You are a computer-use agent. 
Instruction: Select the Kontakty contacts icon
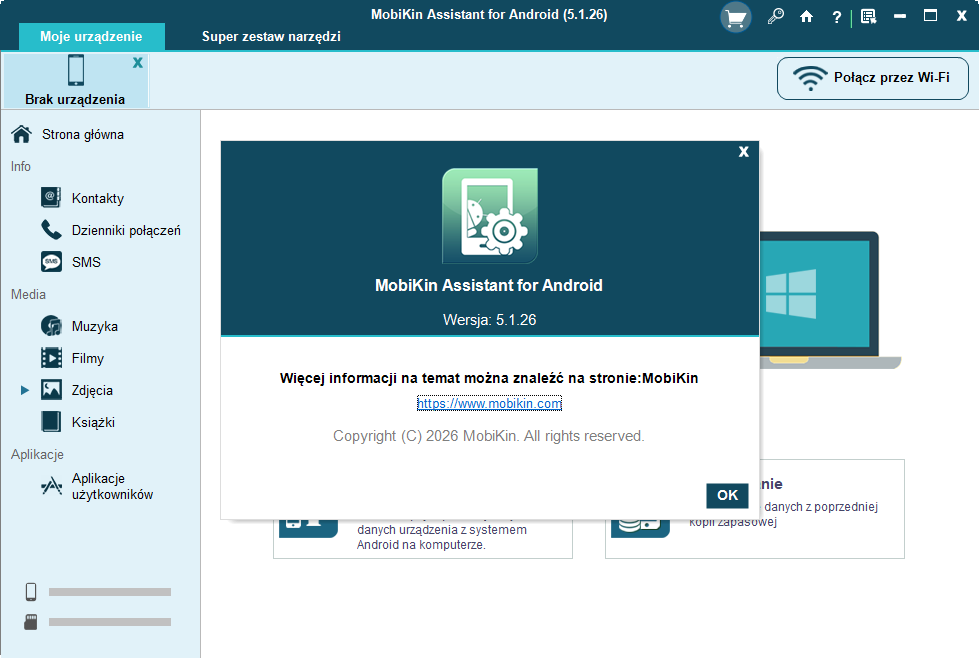pos(51,197)
